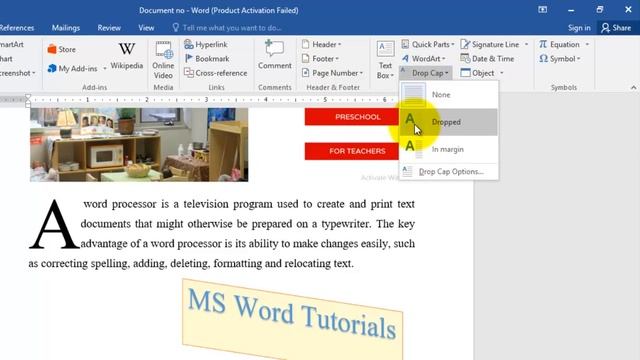Click the large drop cap letter A
The image size is (640, 360).
[53, 224]
